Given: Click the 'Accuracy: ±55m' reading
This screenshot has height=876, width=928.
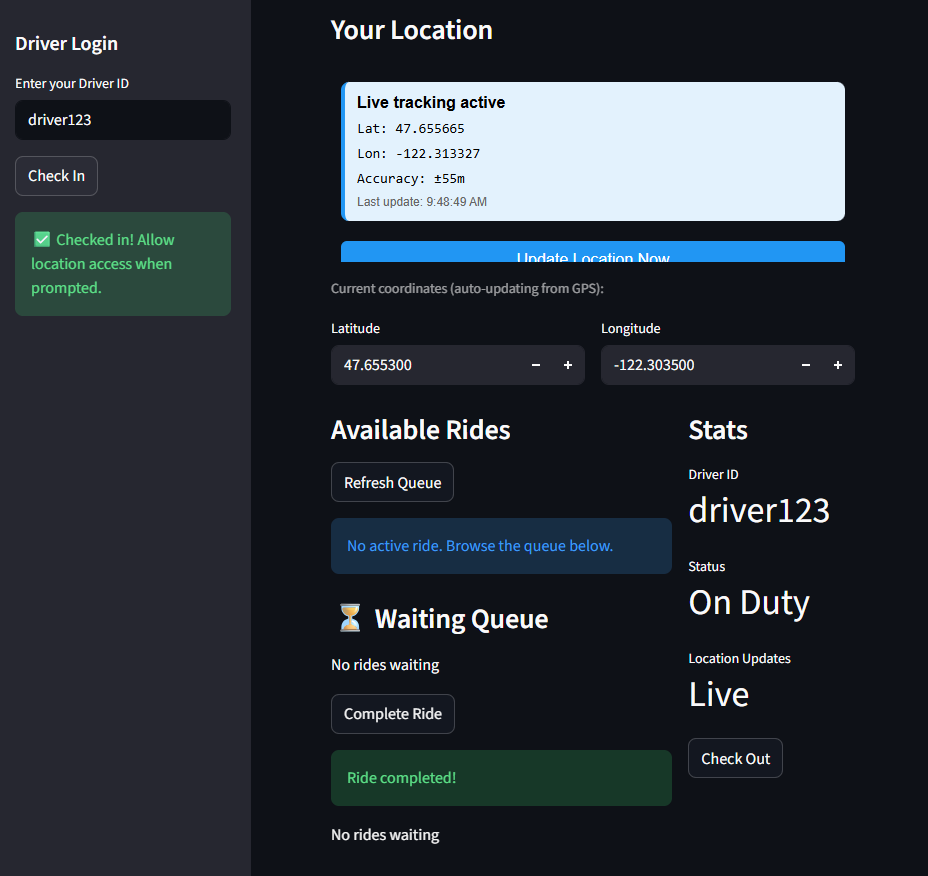Looking at the screenshot, I should pyautogui.click(x=411, y=178).
